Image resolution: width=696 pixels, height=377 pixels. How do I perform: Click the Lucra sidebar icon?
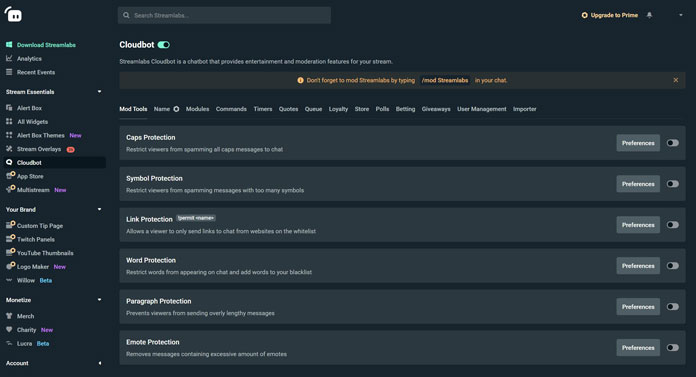[x=9, y=343]
